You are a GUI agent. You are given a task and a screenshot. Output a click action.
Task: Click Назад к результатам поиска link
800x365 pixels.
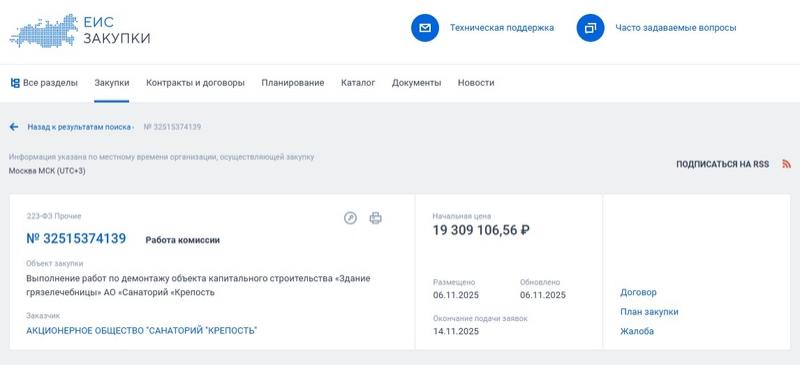coord(79,127)
